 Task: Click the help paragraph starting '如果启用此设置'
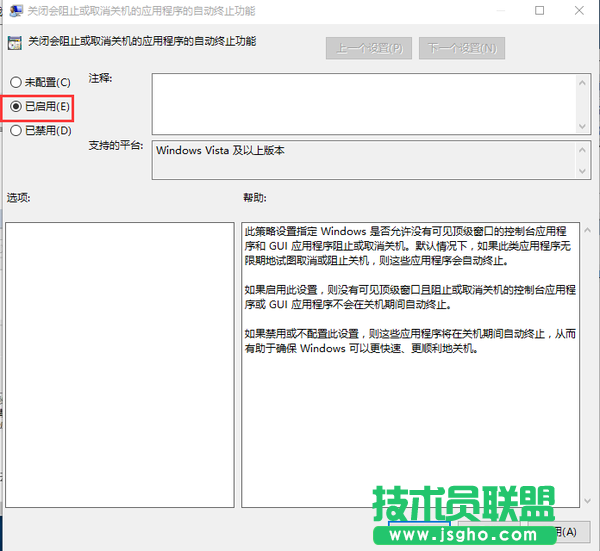pos(410,297)
